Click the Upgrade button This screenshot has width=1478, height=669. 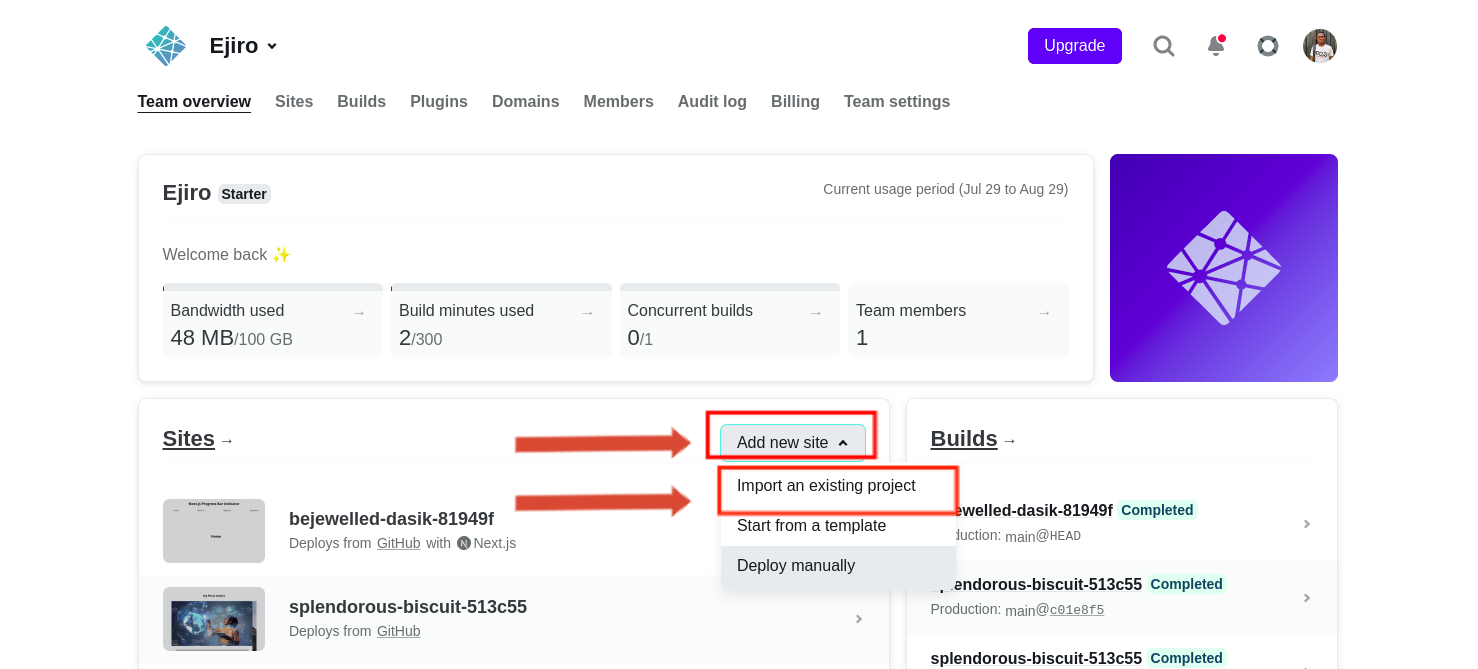1075,46
